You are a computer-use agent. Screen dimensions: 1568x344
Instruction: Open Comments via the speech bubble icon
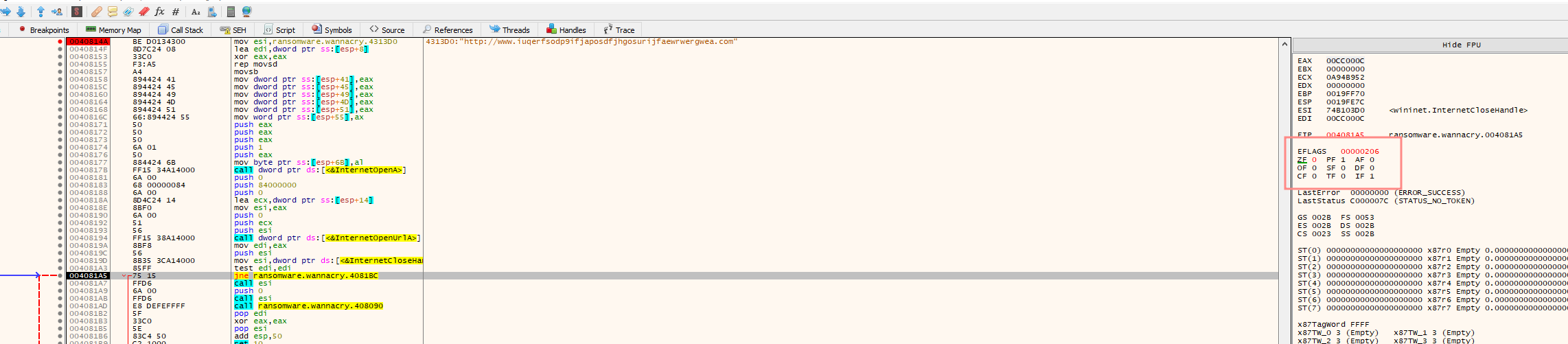113,12
